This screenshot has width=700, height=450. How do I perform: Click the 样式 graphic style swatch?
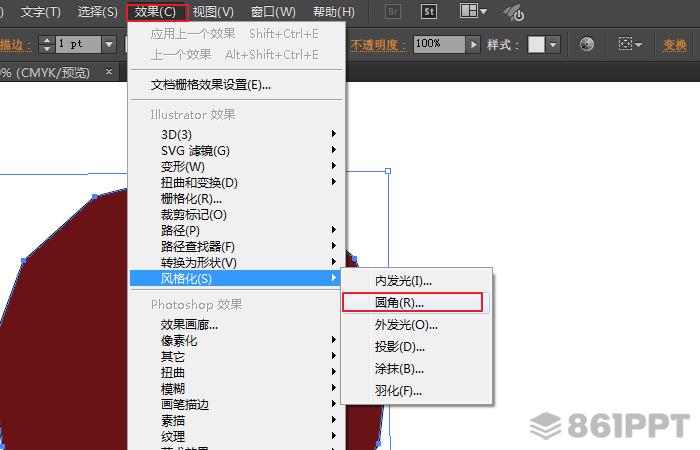537,44
